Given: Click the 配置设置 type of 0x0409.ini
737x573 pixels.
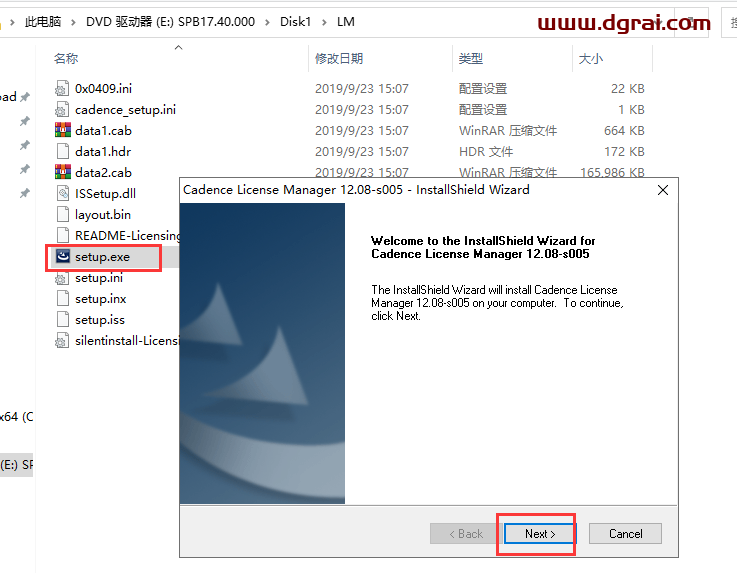Looking at the screenshot, I should [x=483, y=88].
